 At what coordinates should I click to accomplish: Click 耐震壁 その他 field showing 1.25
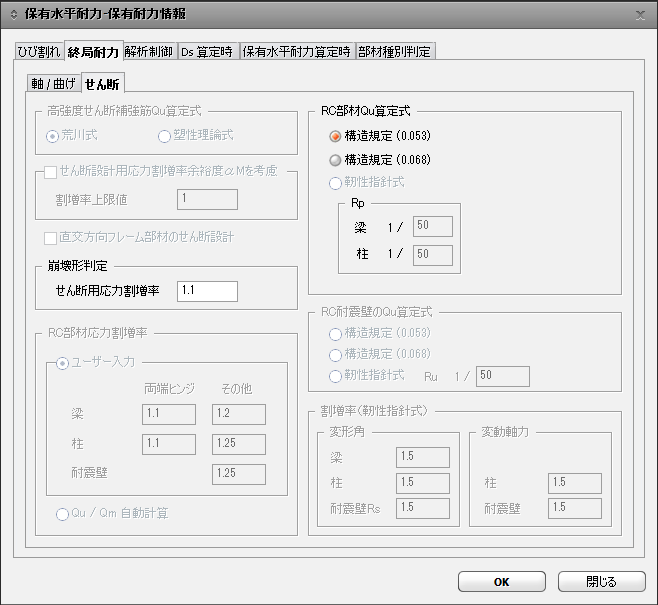click(x=239, y=475)
